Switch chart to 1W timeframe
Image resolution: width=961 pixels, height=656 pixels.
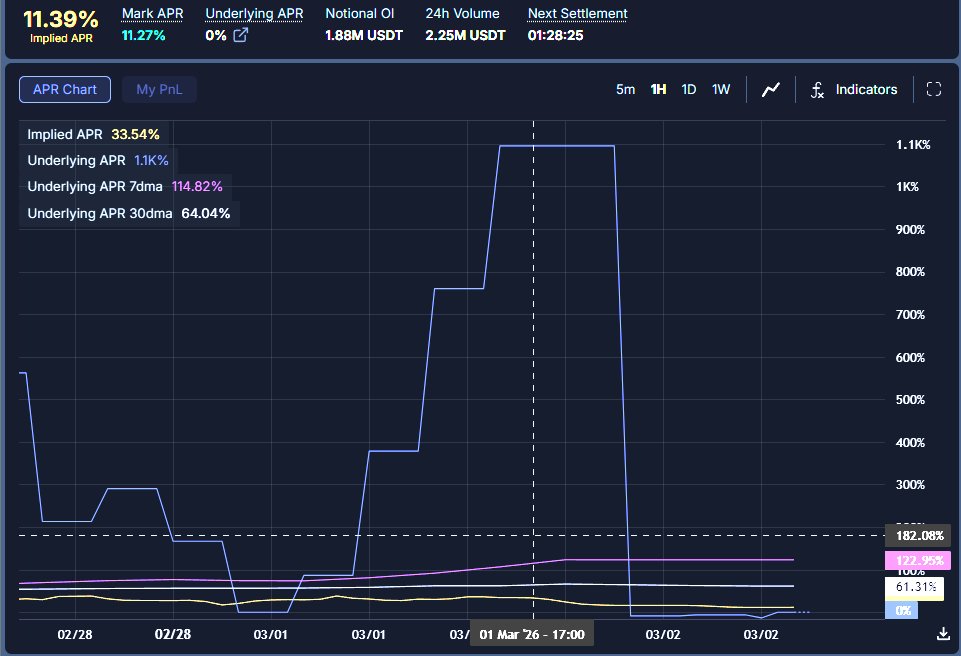pyautogui.click(x=721, y=90)
